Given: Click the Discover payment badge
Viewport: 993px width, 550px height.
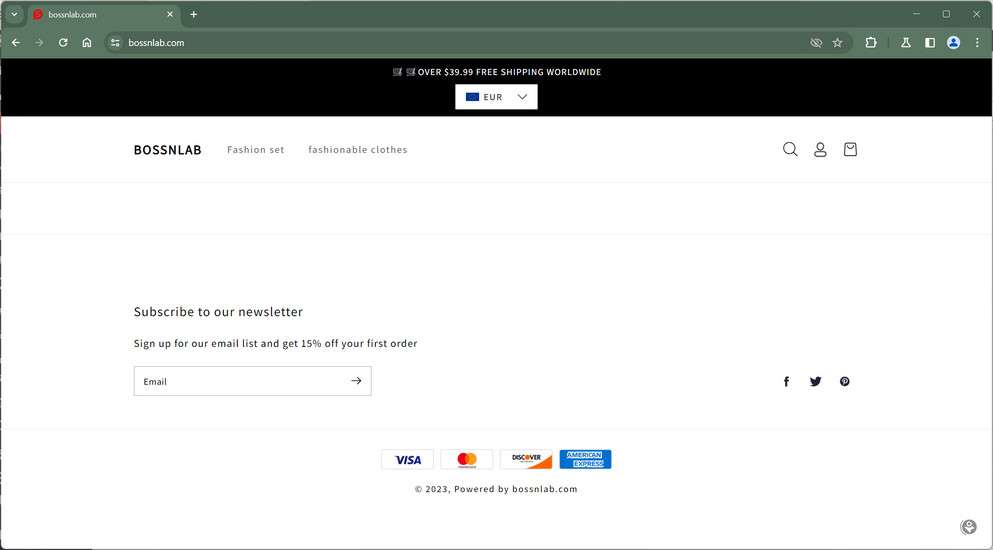Looking at the screenshot, I should tap(526, 459).
